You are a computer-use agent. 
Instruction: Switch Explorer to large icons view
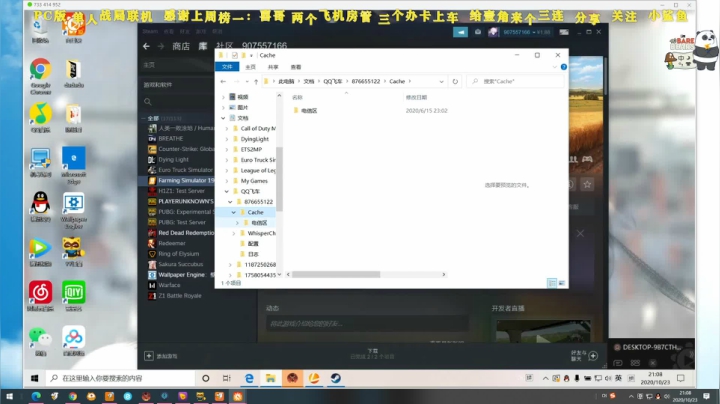[x=562, y=283]
